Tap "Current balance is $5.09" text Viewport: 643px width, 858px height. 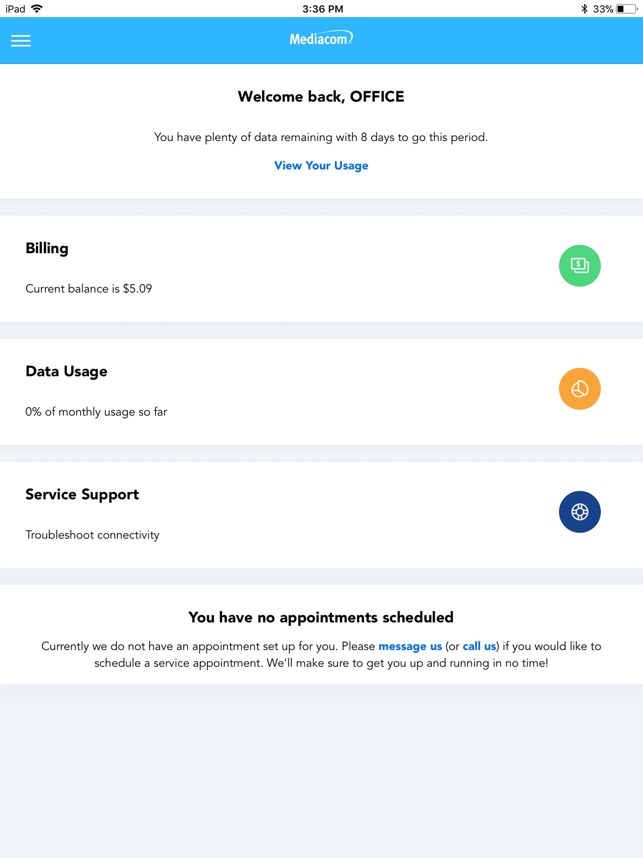click(89, 289)
